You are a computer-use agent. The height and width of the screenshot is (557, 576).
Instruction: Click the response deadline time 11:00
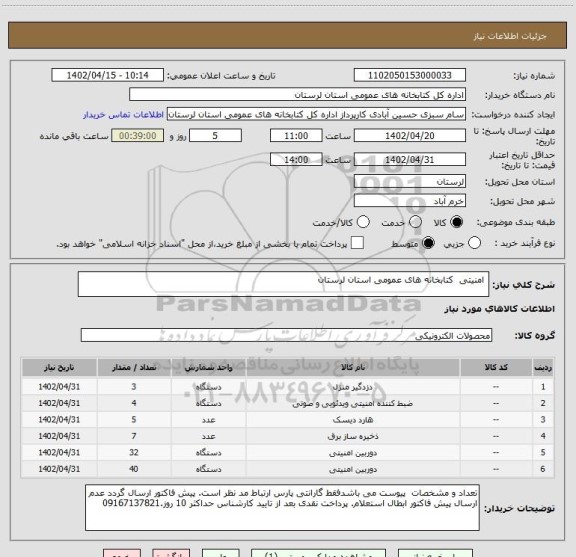296,136
